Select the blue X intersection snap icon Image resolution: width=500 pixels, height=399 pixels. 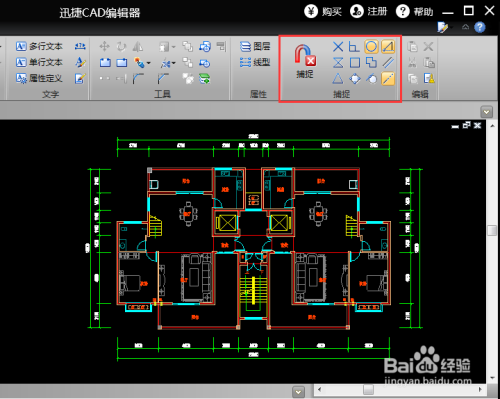coord(338,46)
